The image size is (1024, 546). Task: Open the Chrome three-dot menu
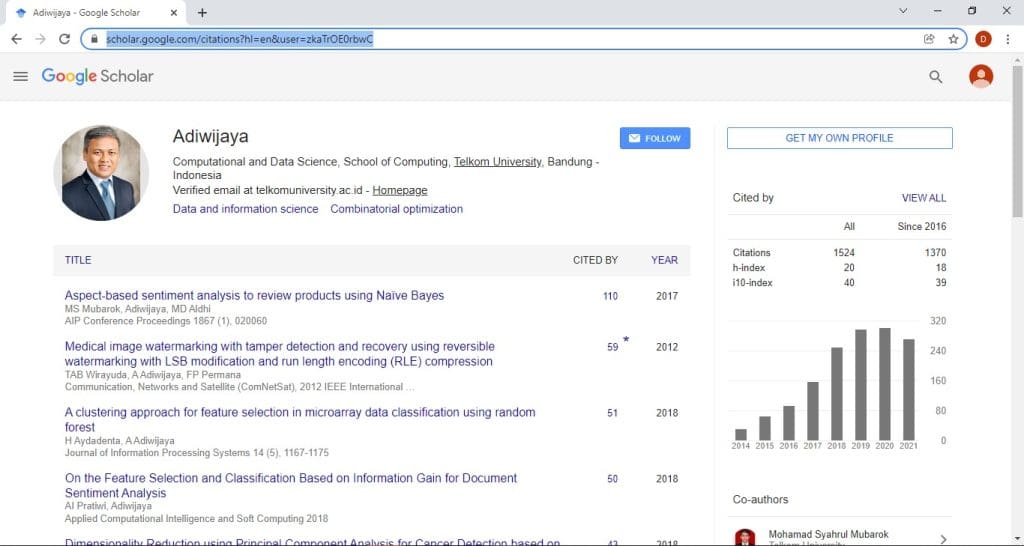[x=1007, y=39]
